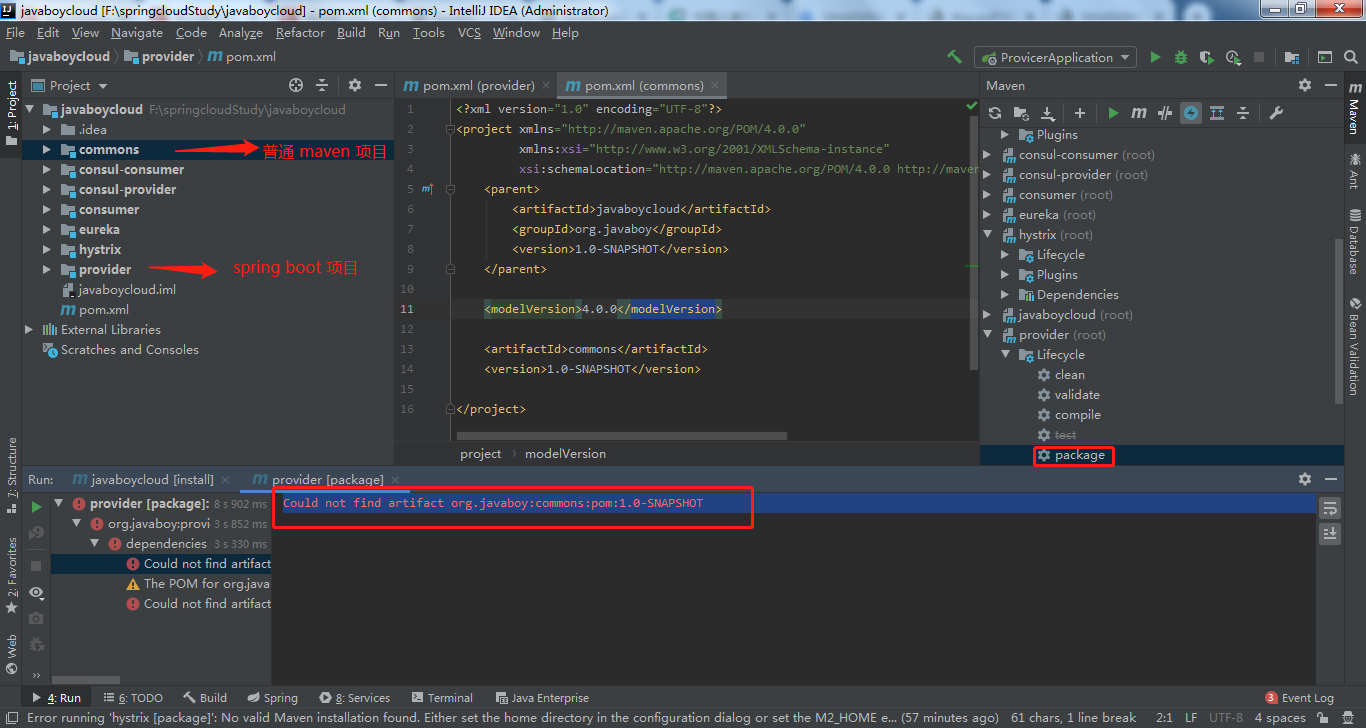Open Project panel gear settings
The width and height of the screenshot is (1366, 728).
coord(354,86)
